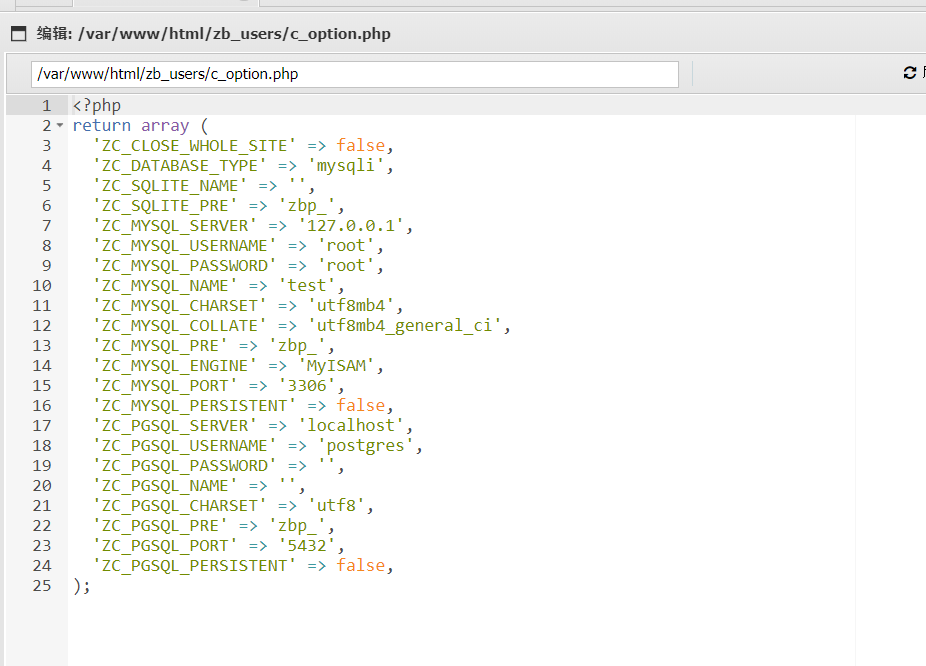Click the 'test' MySQL database name value

click(x=307, y=286)
